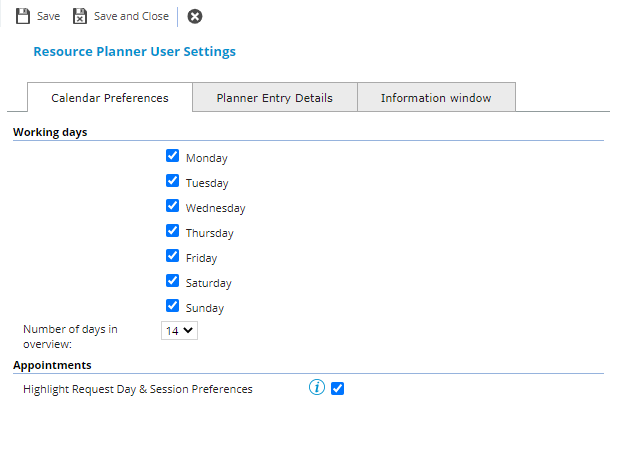620x464 pixels.
Task: Click the blue info icon beside Highlight Request
Action: 317,388
